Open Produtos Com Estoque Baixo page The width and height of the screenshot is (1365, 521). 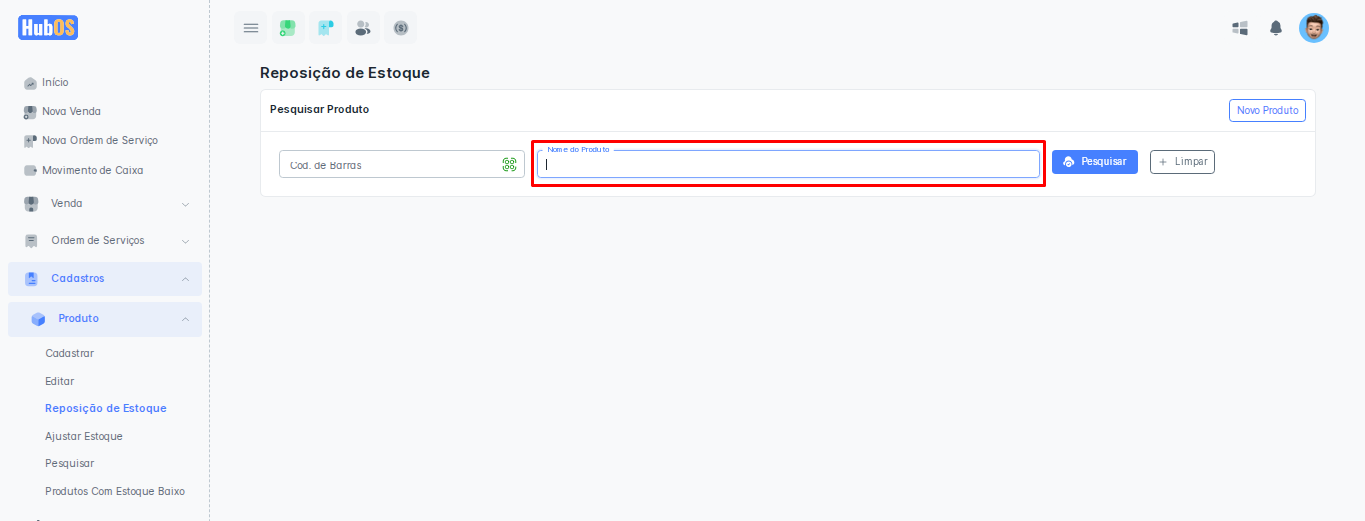point(114,491)
